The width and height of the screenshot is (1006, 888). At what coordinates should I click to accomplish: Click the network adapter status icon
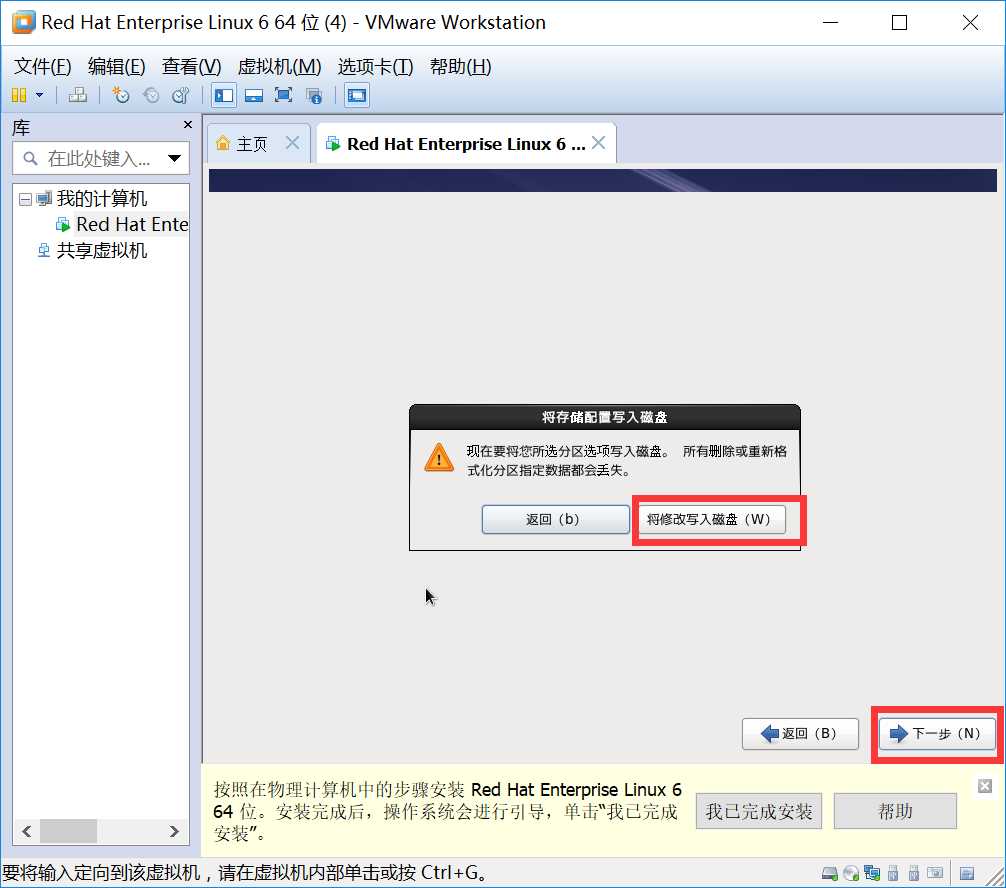click(x=872, y=873)
